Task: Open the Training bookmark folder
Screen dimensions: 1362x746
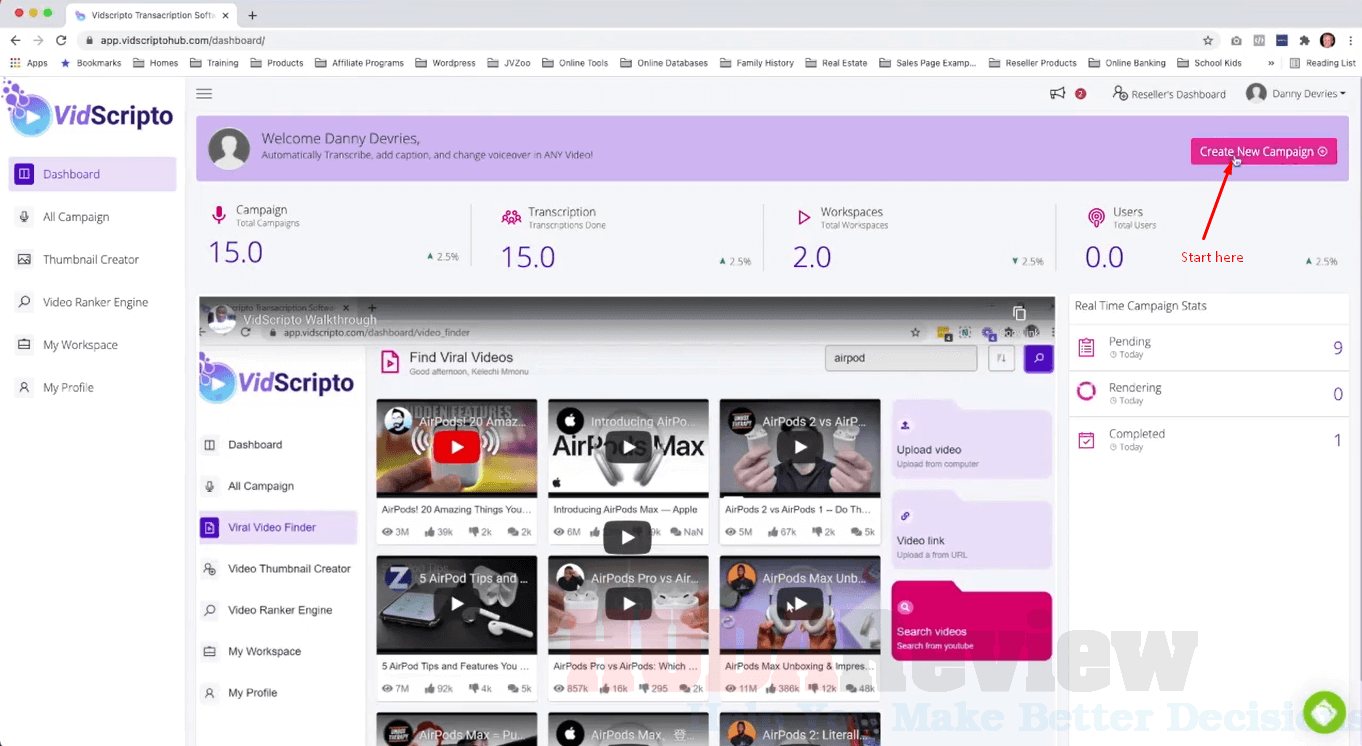Action: coord(214,63)
